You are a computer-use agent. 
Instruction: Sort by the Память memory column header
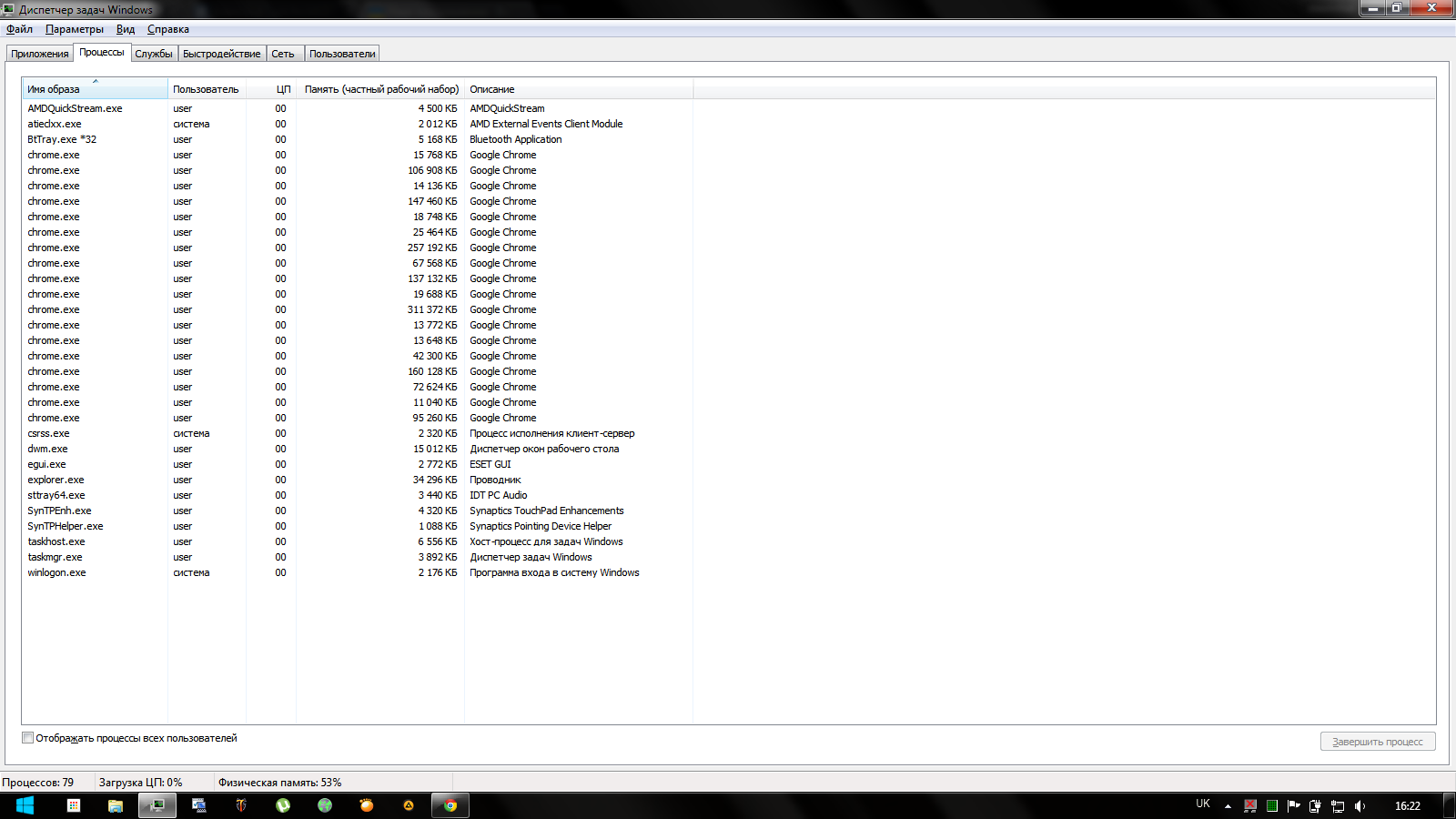pyautogui.click(x=381, y=89)
